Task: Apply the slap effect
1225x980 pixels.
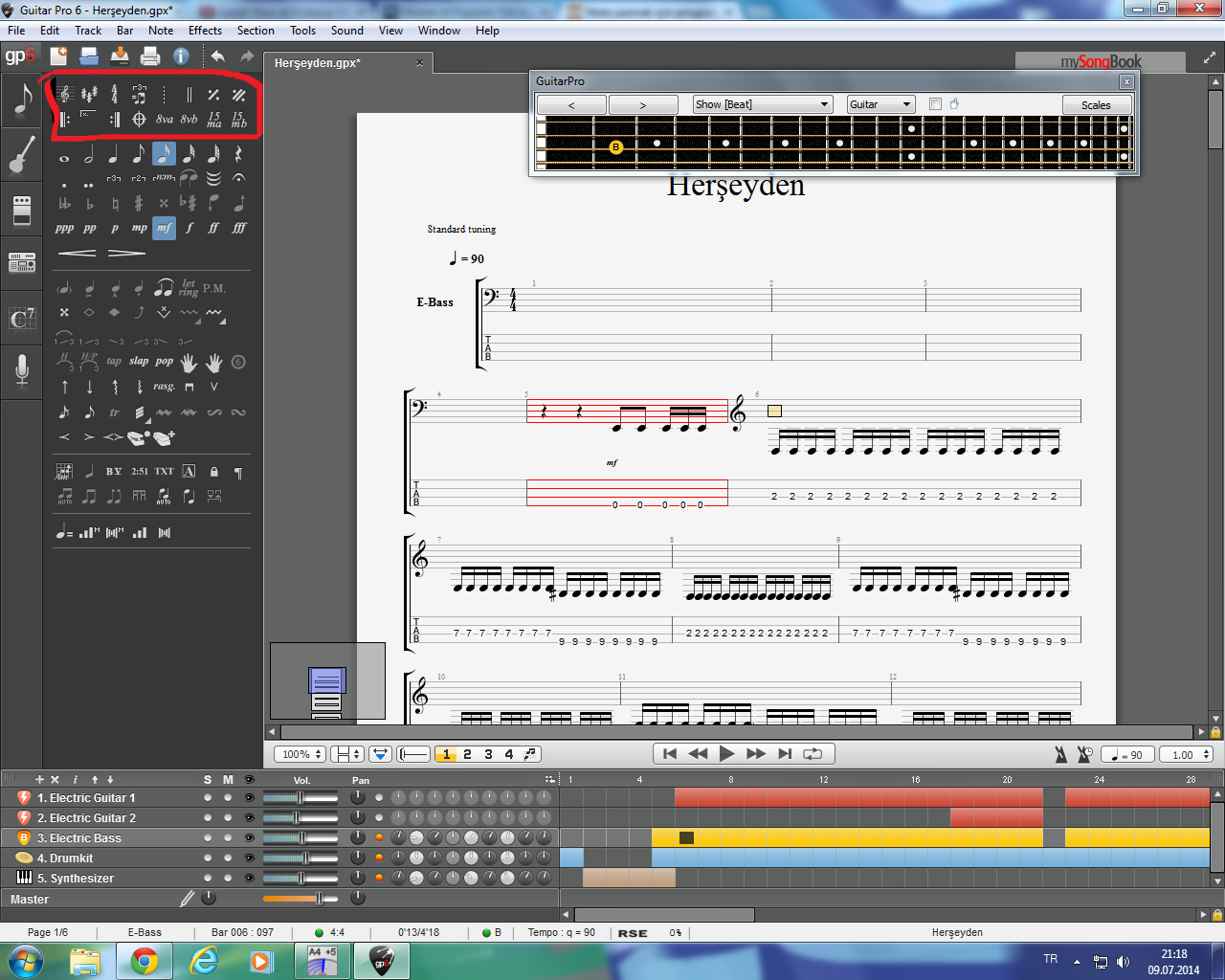Action: click(x=139, y=362)
